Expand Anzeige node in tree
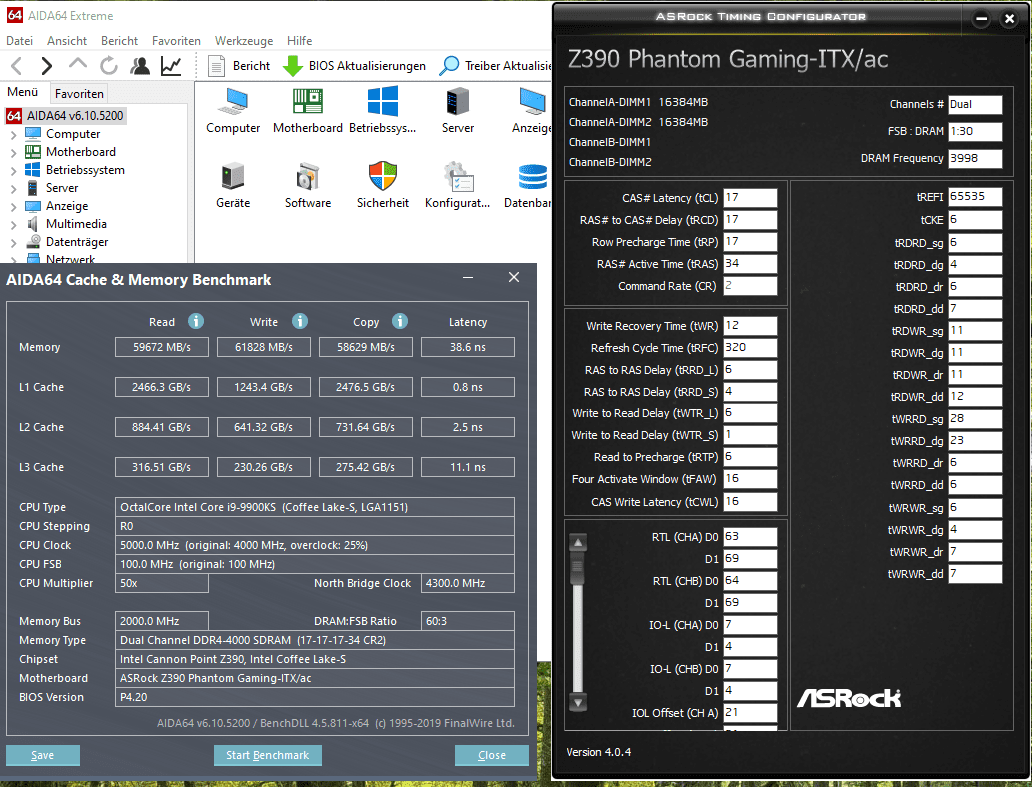The image size is (1032, 787). tap(14, 207)
